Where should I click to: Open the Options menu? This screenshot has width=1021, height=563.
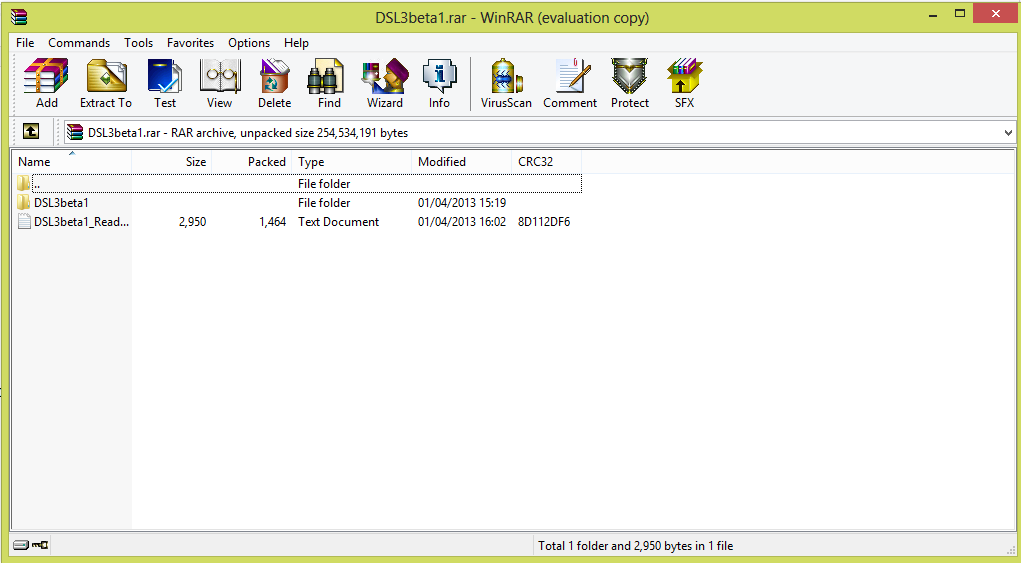pyautogui.click(x=249, y=43)
